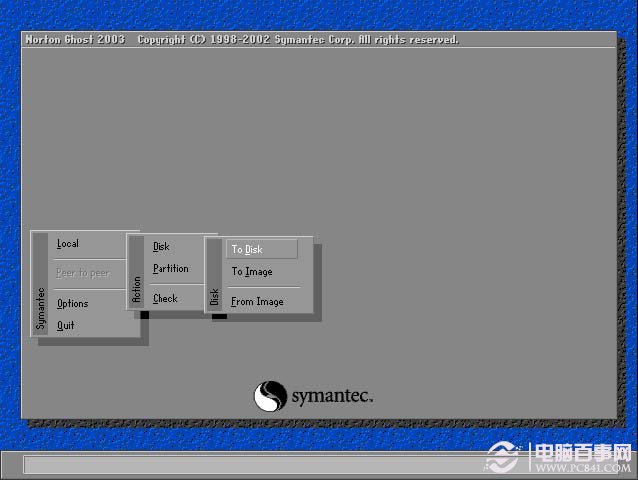This screenshot has height=480, width=638.
Task: Choose To Image in Disk submenu
Action: pyautogui.click(x=252, y=271)
